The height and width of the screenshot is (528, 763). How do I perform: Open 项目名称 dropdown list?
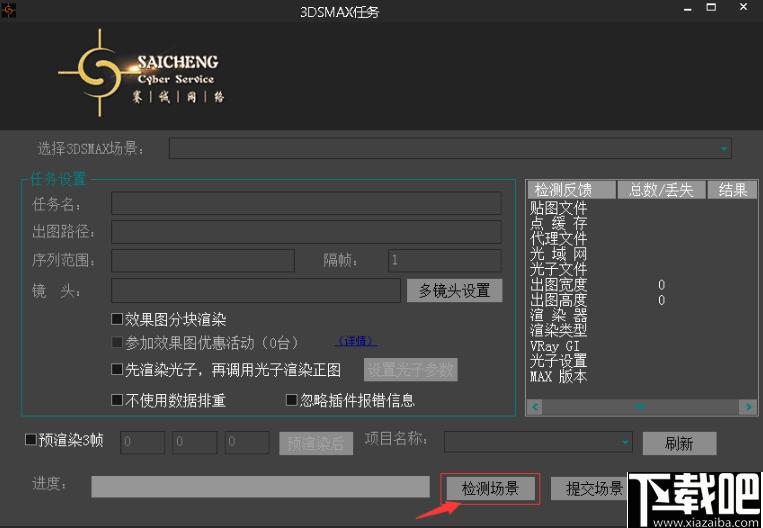pos(625,441)
